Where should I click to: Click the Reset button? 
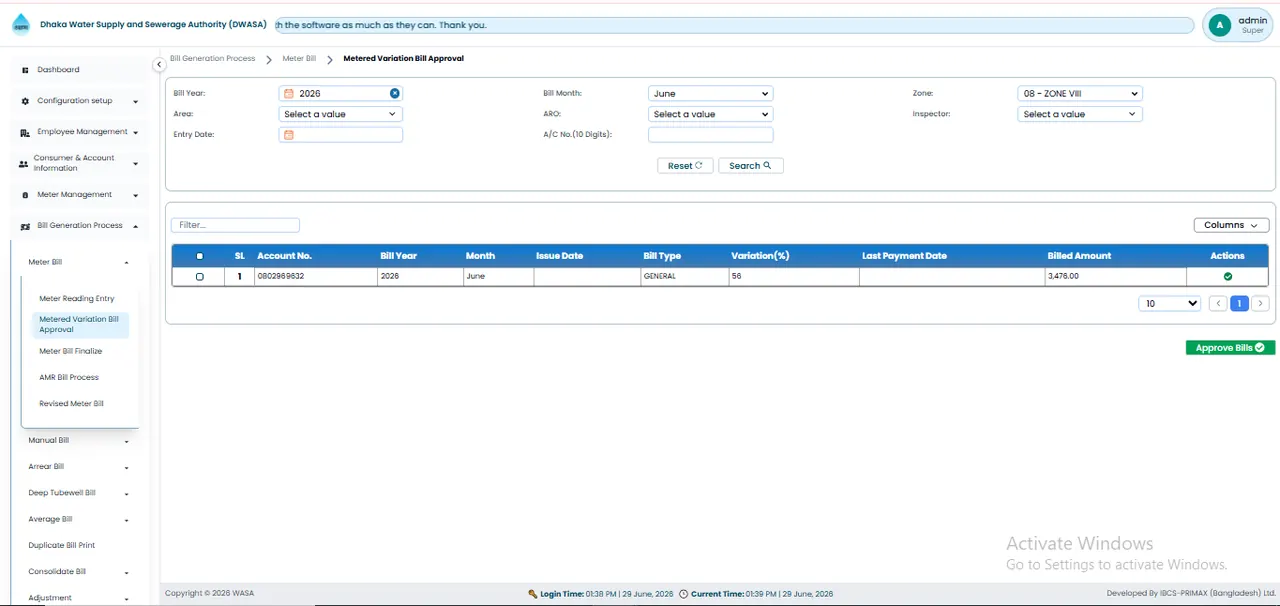click(x=685, y=166)
